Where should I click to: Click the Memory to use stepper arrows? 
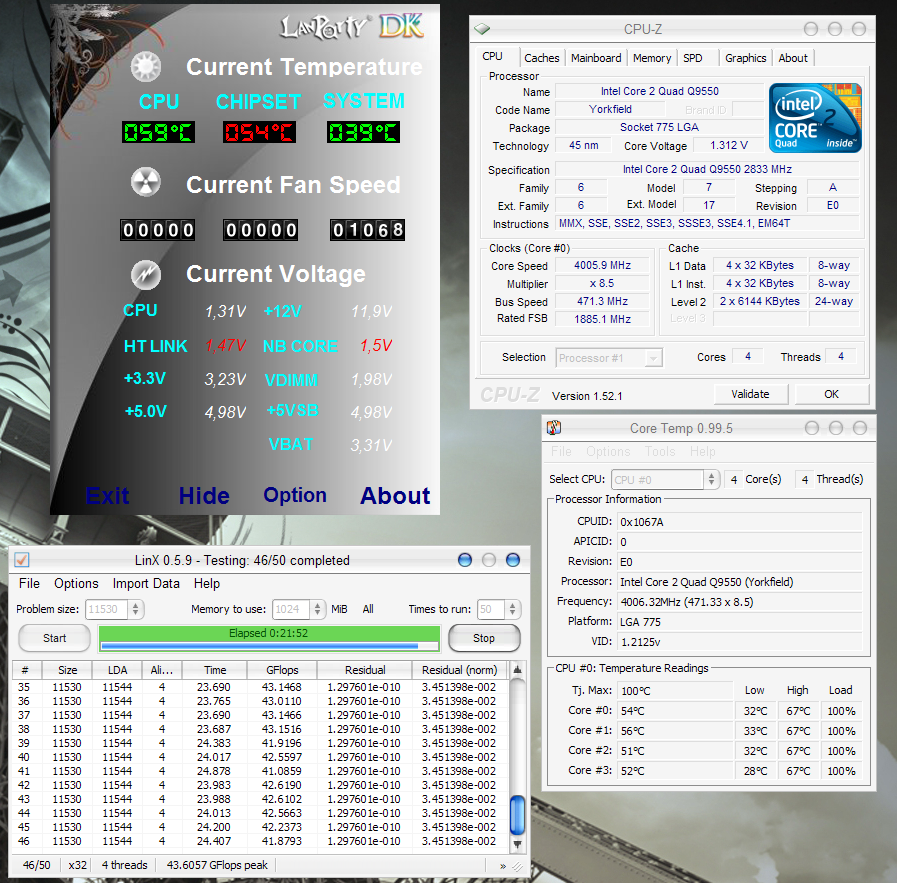click(317, 609)
